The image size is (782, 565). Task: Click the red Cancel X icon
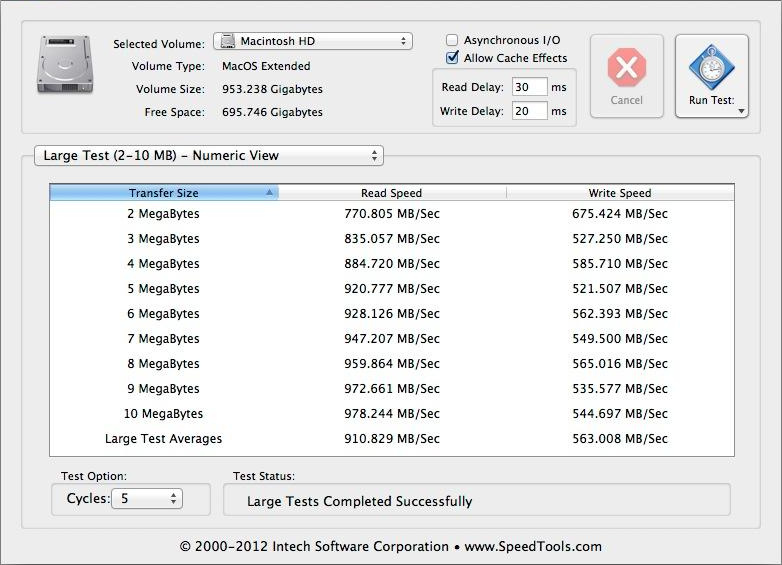pos(627,67)
